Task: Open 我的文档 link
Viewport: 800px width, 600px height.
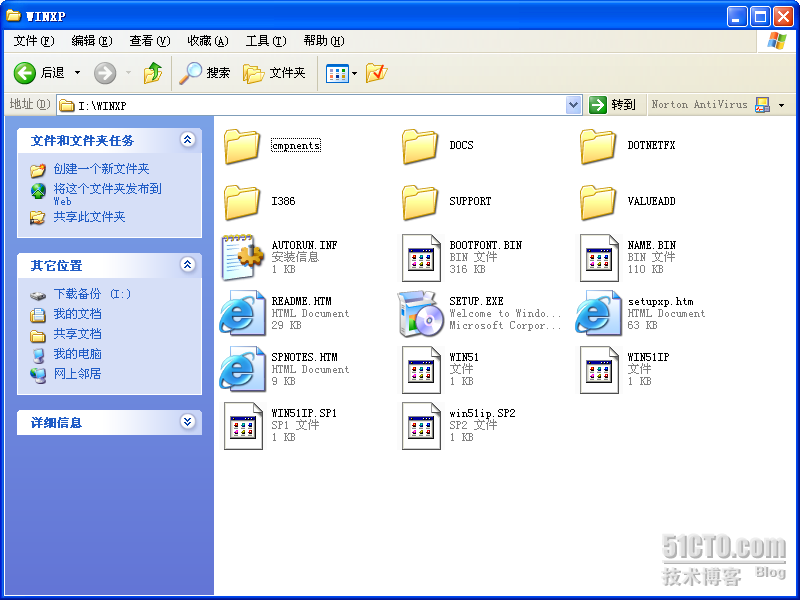Action: click(78, 314)
